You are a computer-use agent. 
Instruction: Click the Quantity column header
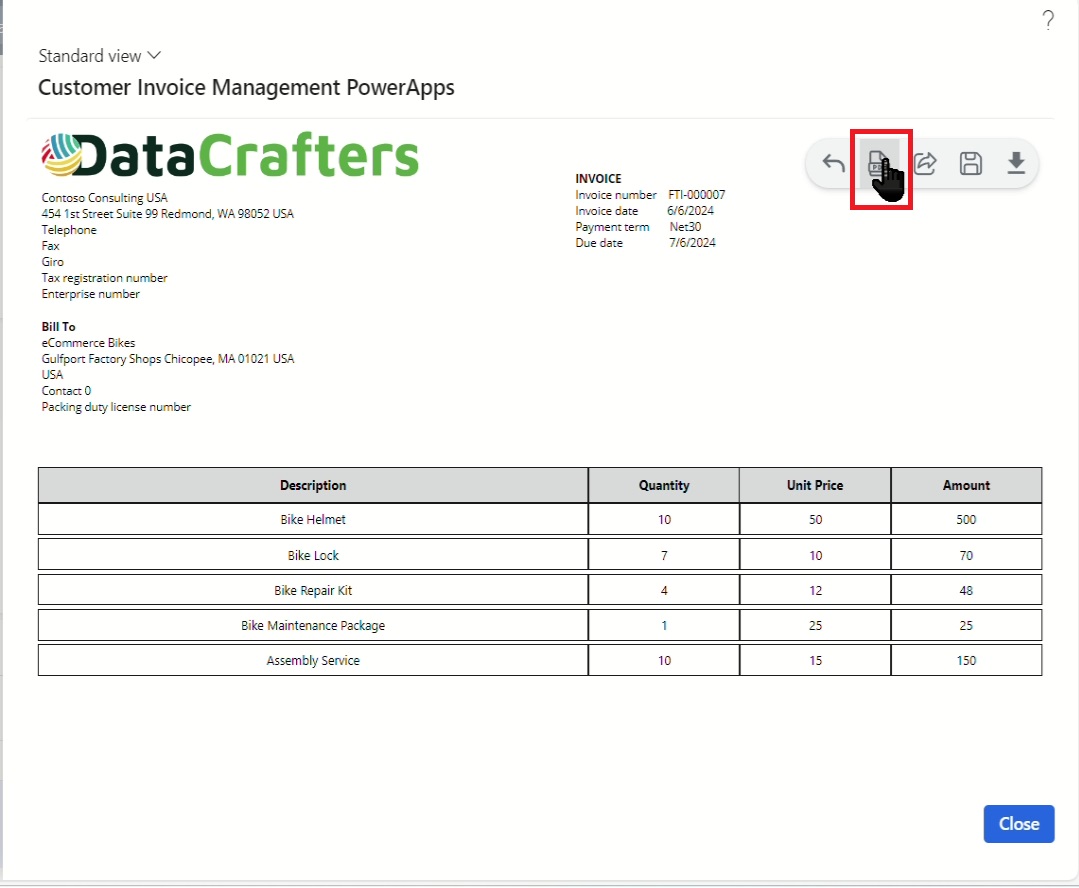(x=664, y=485)
